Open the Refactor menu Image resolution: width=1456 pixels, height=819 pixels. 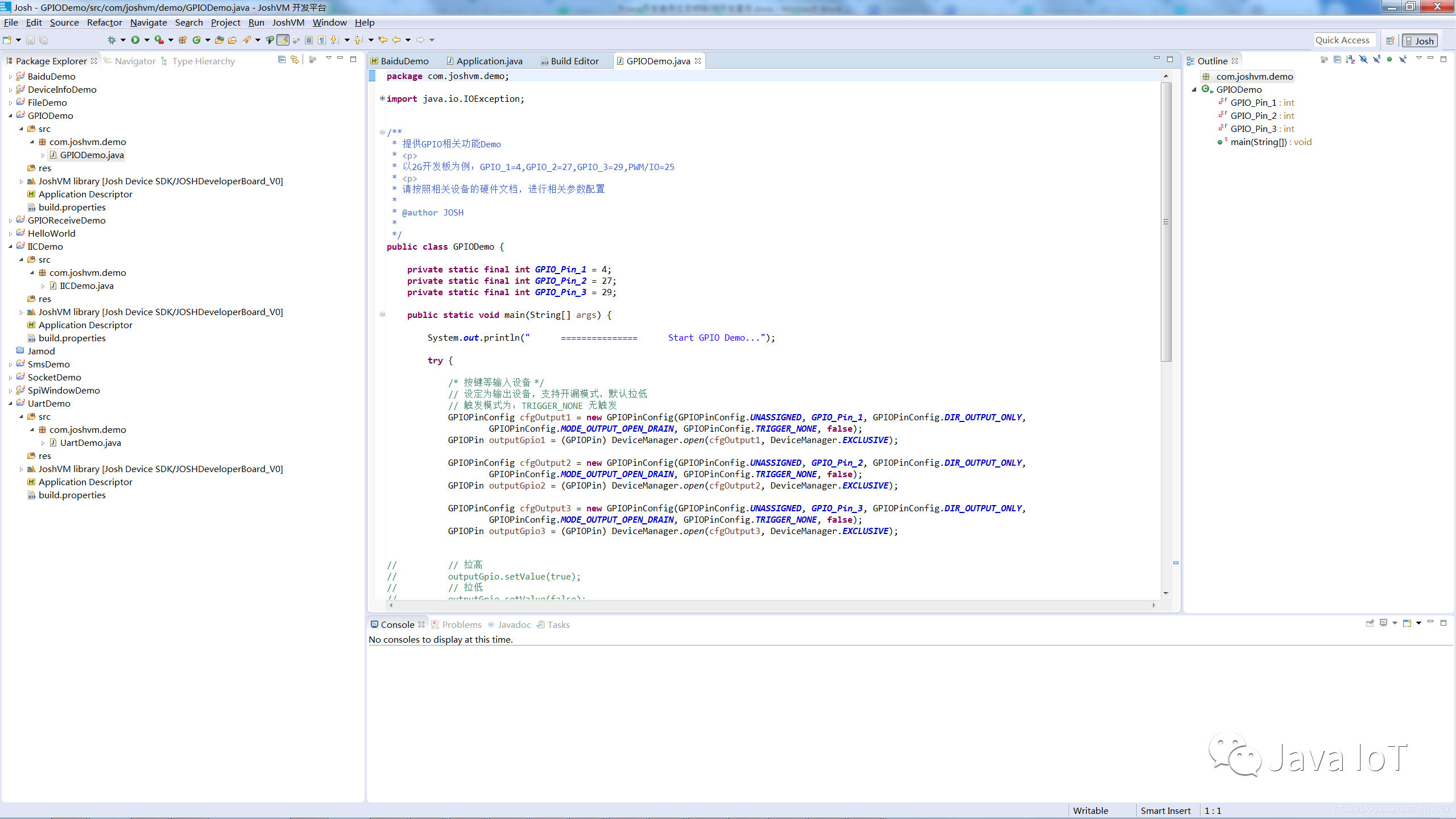[x=104, y=23]
